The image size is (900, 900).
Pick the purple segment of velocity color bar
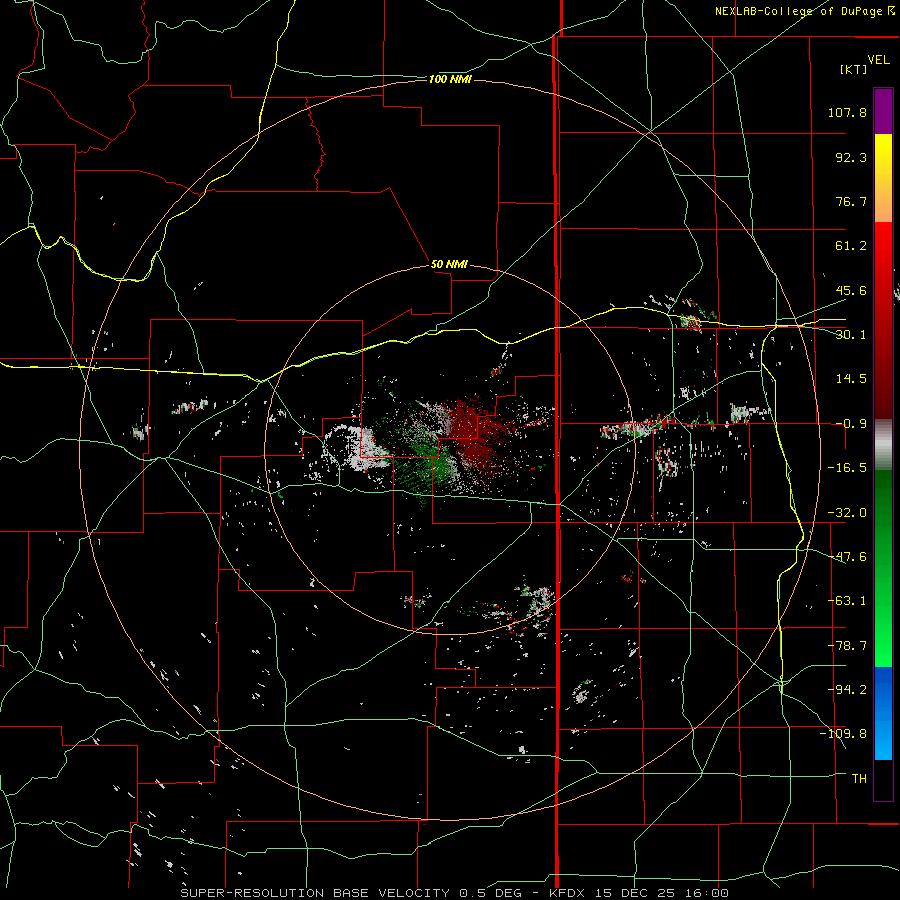(x=883, y=111)
